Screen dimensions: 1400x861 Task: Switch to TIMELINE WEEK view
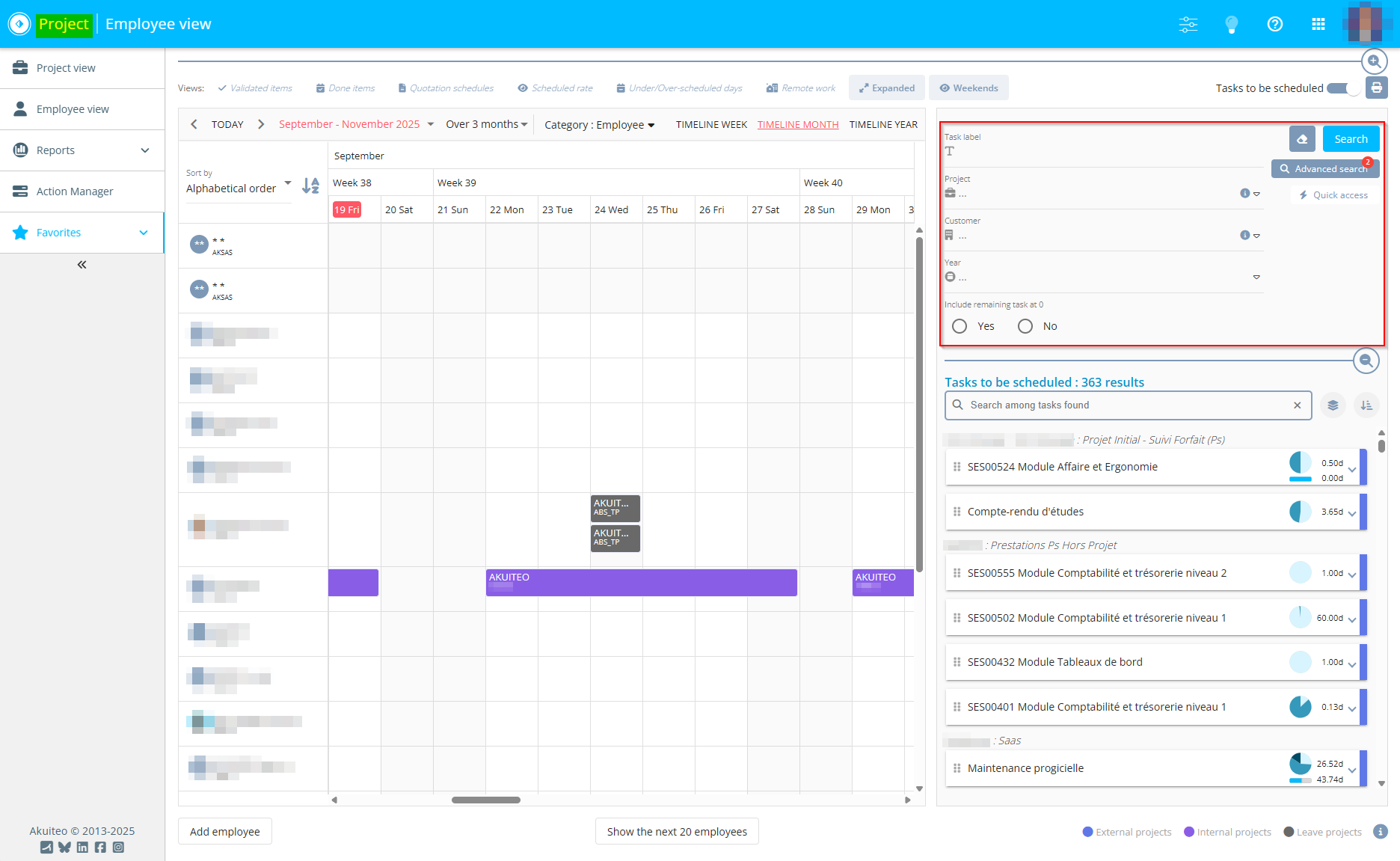pos(711,125)
